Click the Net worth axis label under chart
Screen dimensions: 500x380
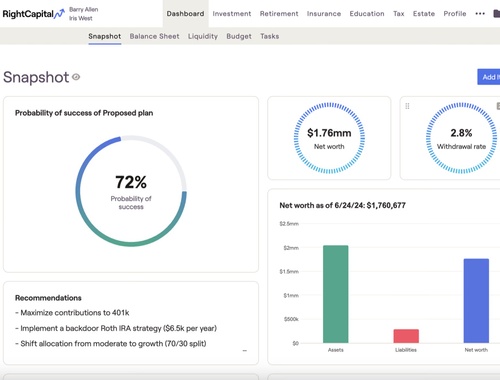[x=476, y=350]
